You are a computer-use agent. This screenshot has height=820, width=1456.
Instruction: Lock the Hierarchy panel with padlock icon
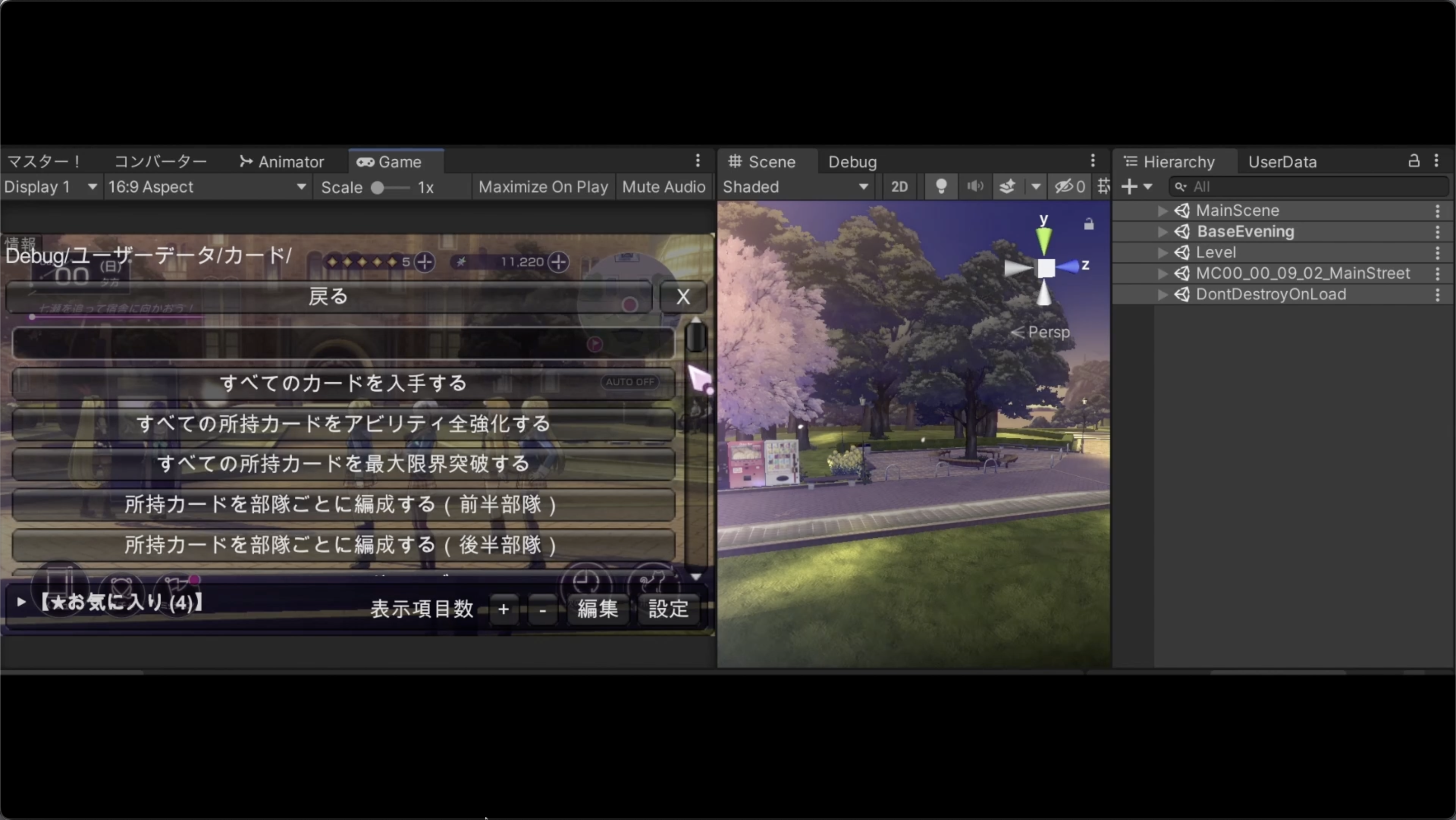click(1414, 161)
